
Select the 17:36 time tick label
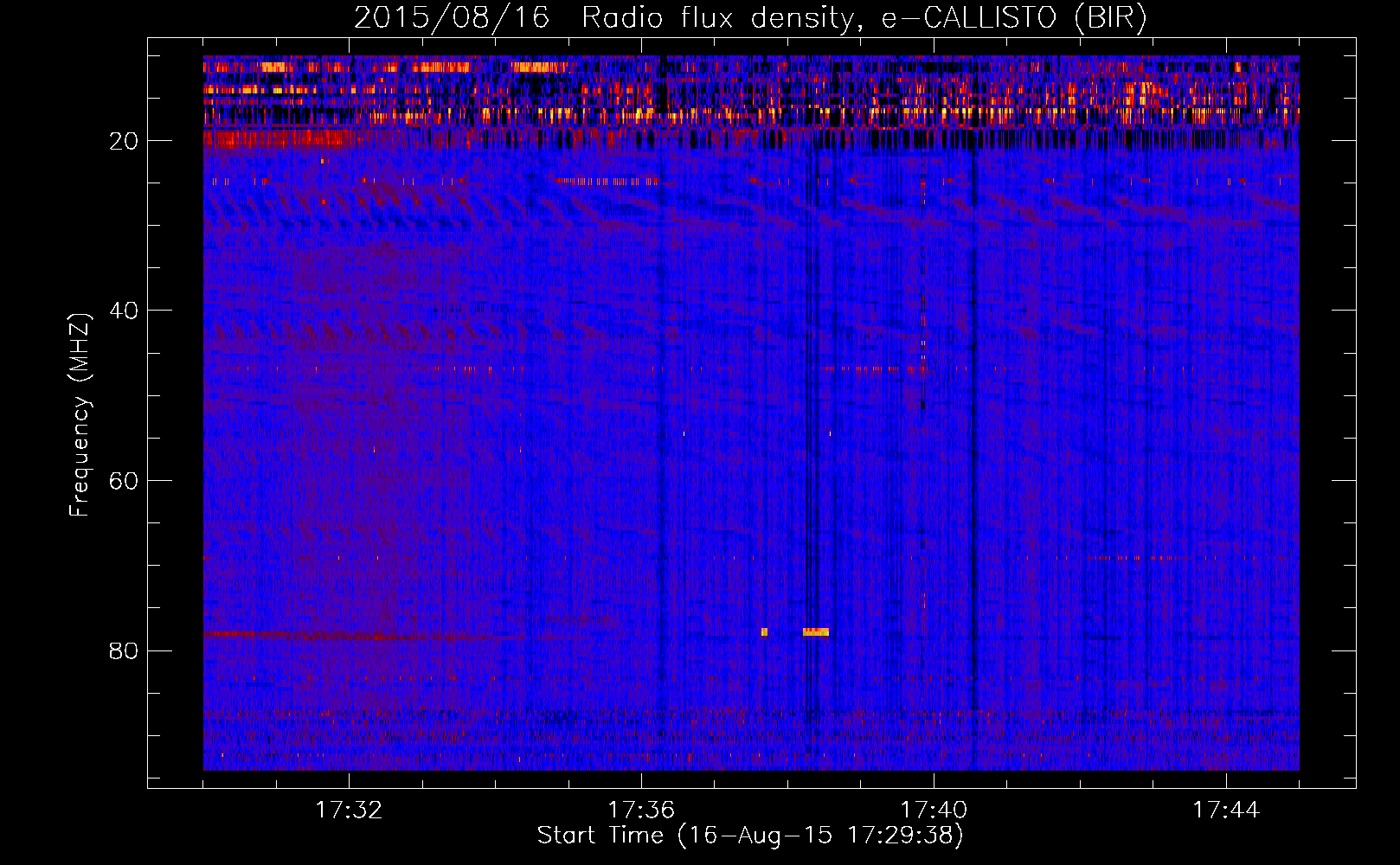pyautogui.click(x=641, y=810)
